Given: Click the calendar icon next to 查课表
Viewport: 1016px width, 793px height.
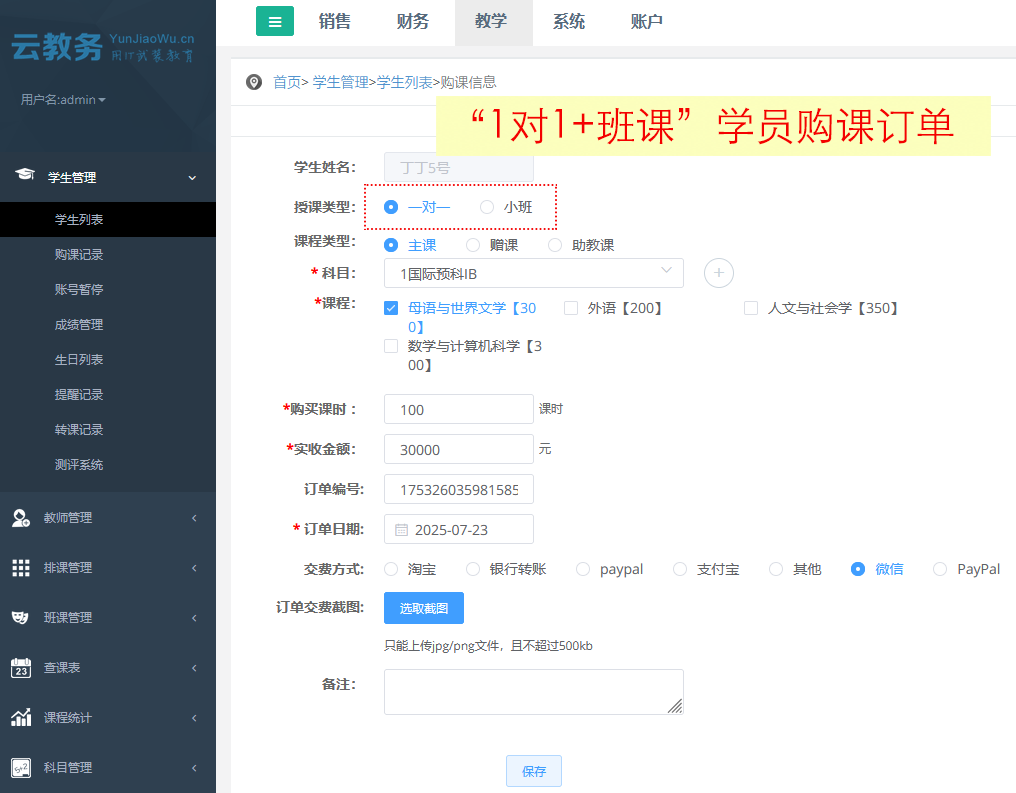Looking at the screenshot, I should coord(21,667).
